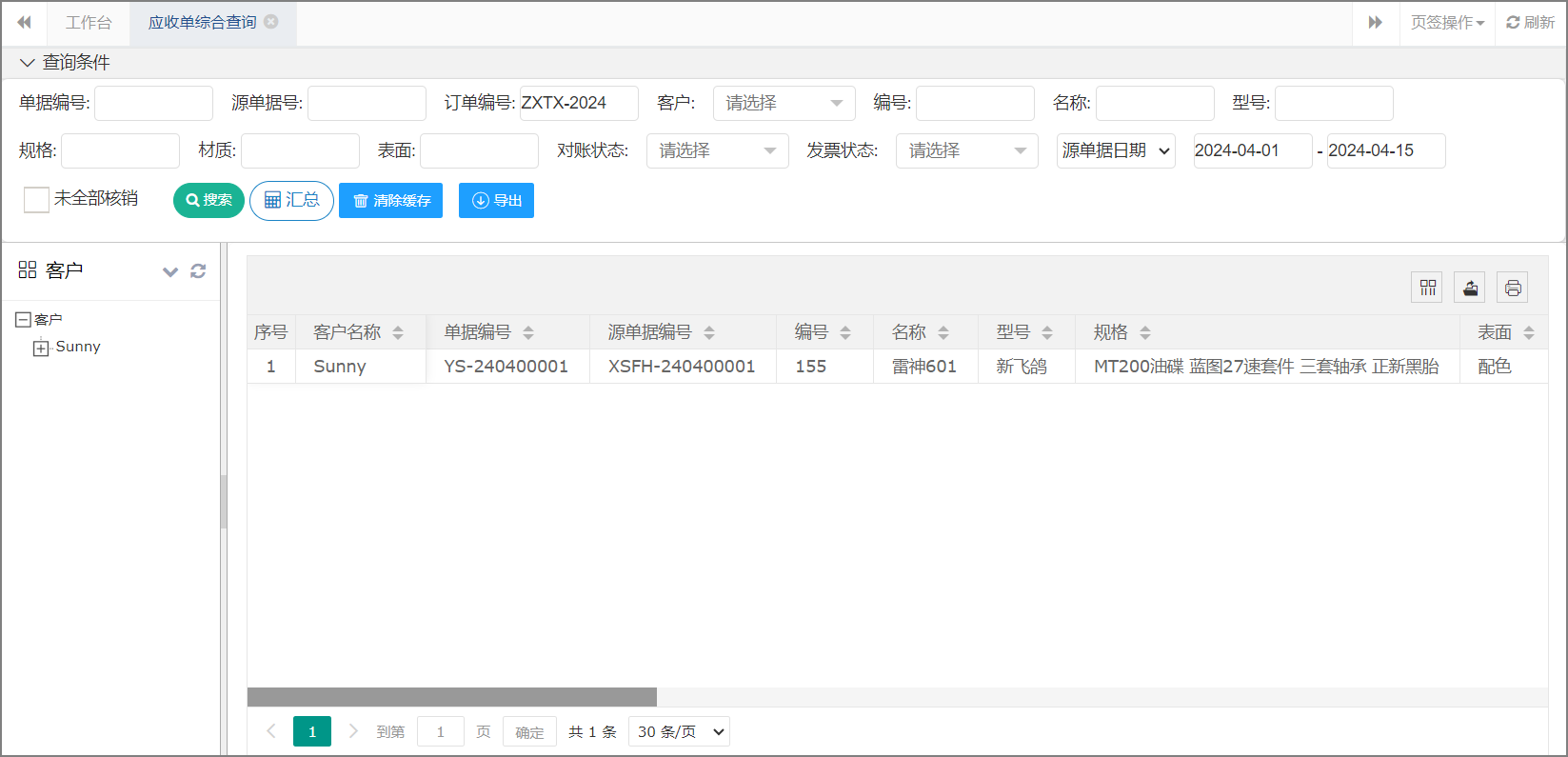
Task: Expand the Sunny tree node
Action: (x=41, y=349)
